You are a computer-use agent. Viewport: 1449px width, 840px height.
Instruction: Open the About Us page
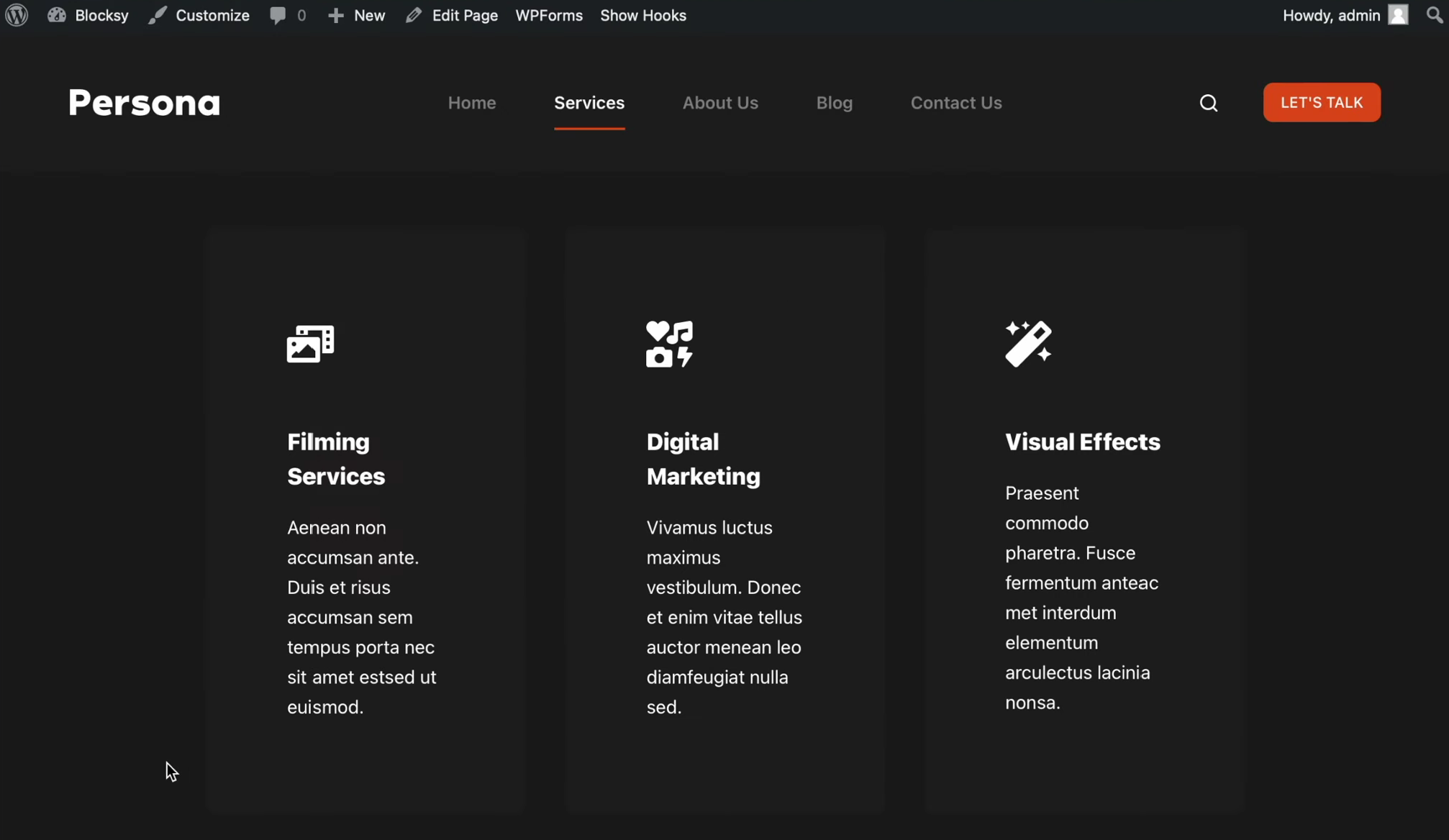(720, 103)
